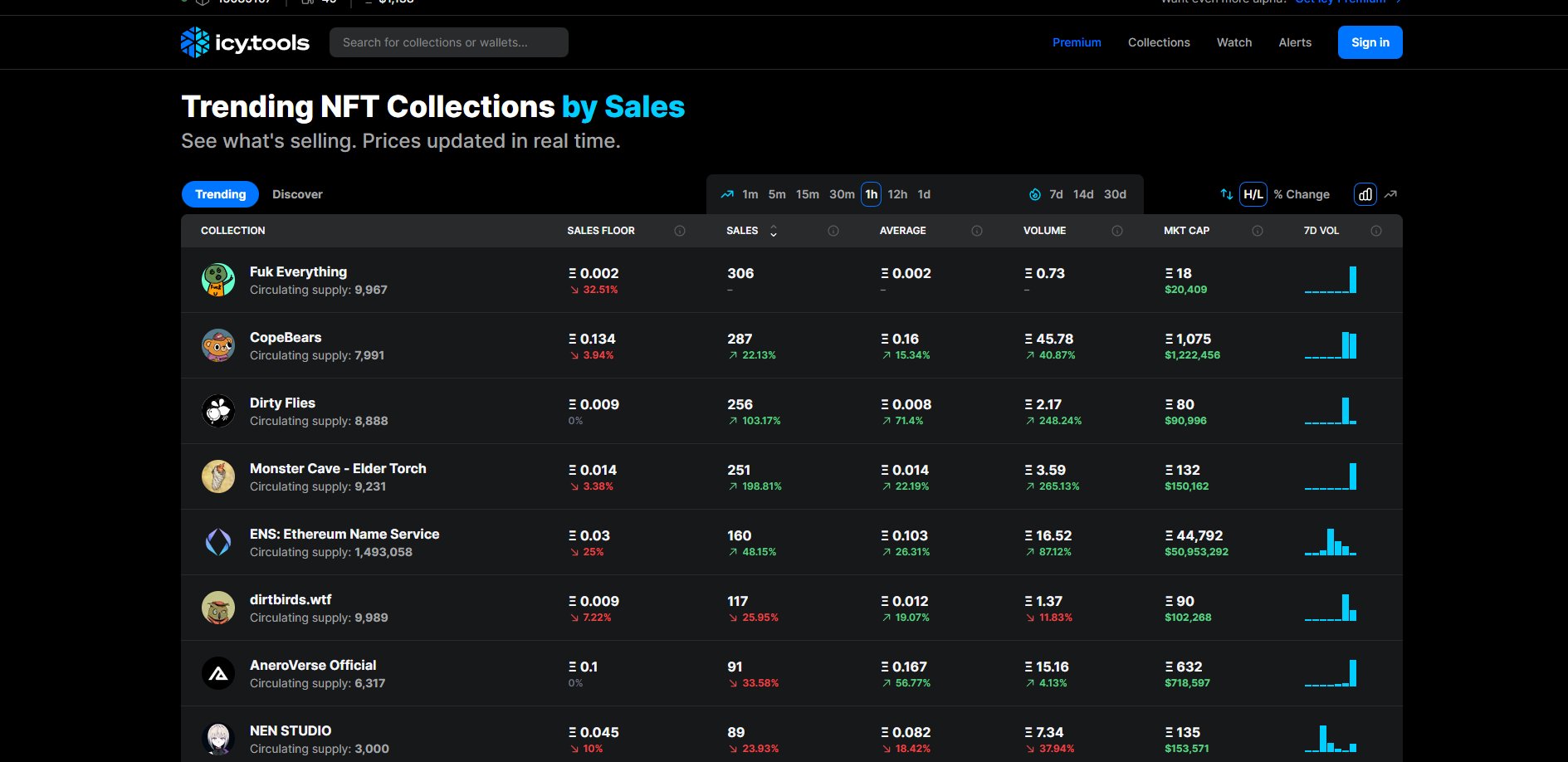Select the 15m timeframe
Viewport: 1568px width, 762px height.
point(808,194)
